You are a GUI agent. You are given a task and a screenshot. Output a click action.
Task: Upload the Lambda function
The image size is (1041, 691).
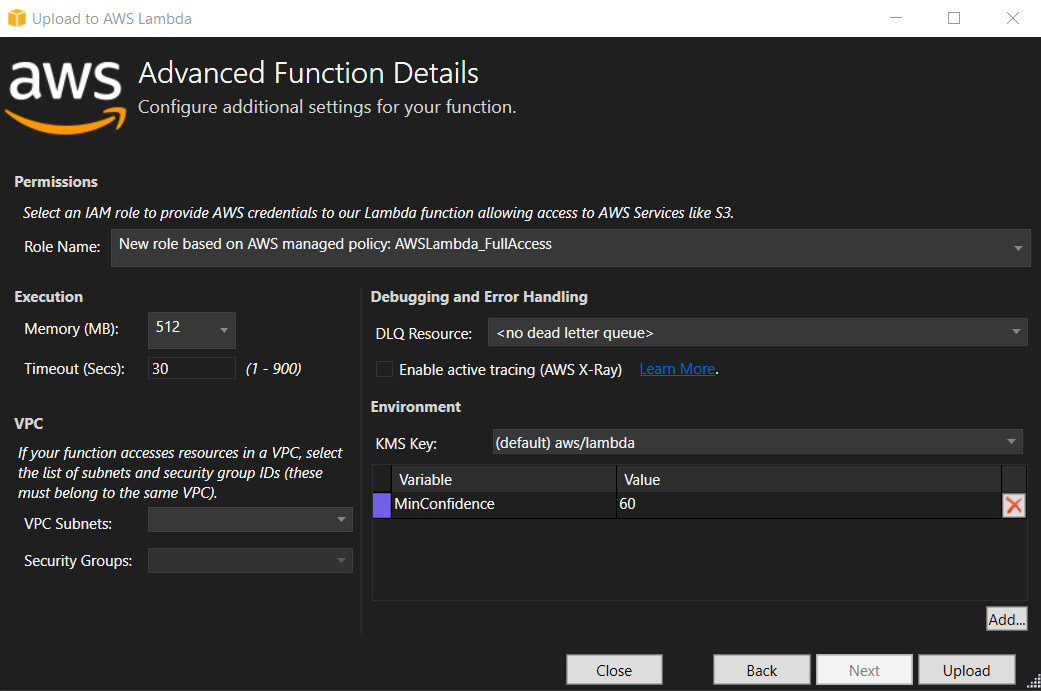click(x=966, y=669)
